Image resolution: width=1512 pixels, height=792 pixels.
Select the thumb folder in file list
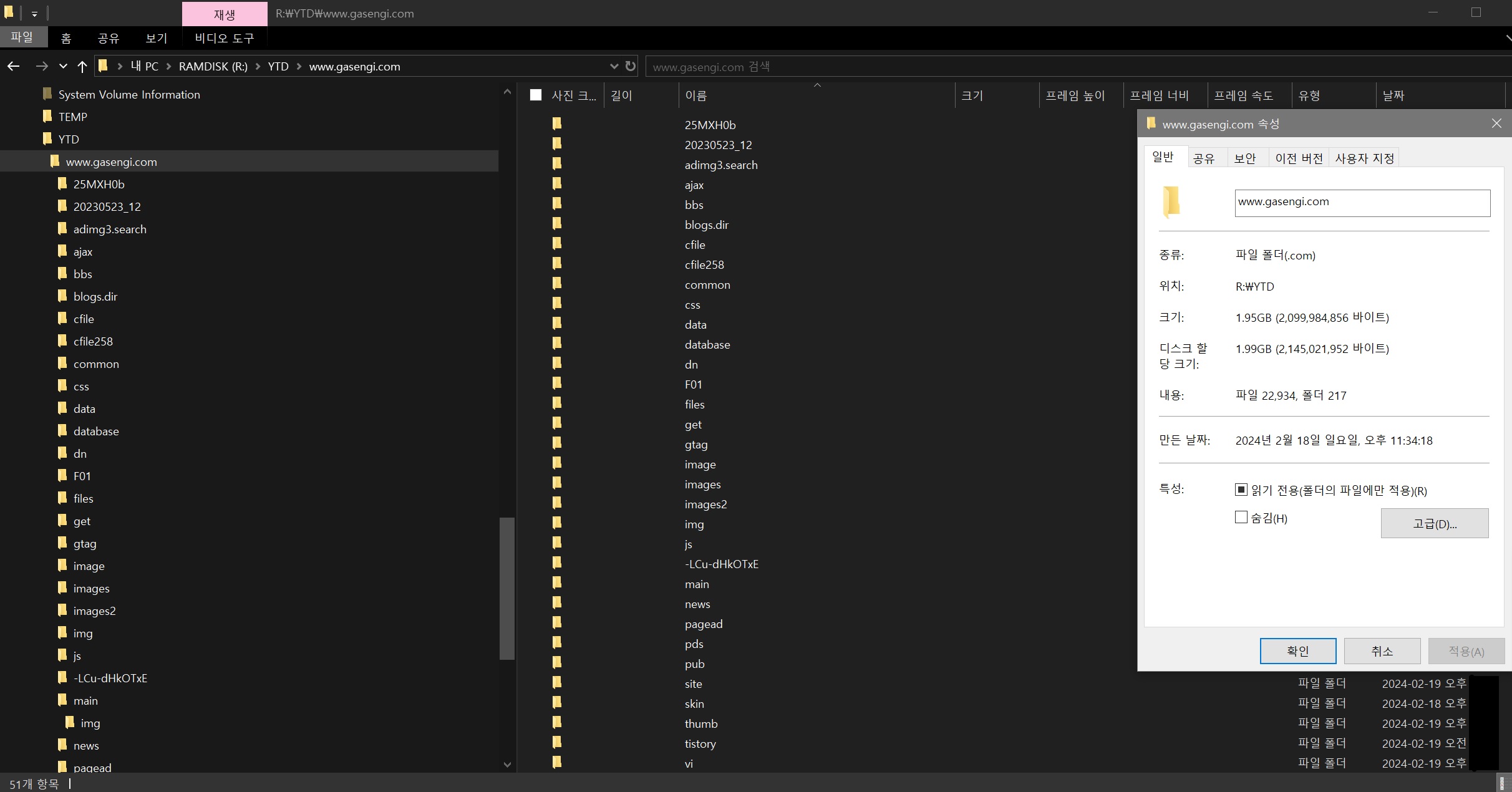tap(701, 723)
